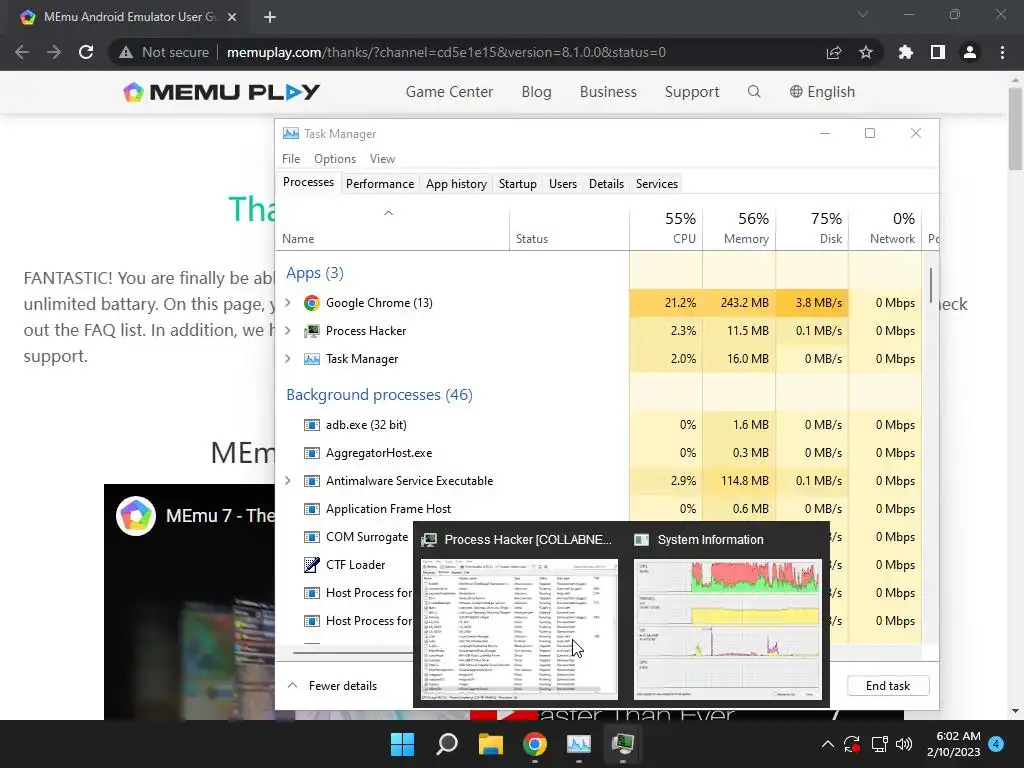
Task: Reload the page with the refresh icon
Action: 86,52
